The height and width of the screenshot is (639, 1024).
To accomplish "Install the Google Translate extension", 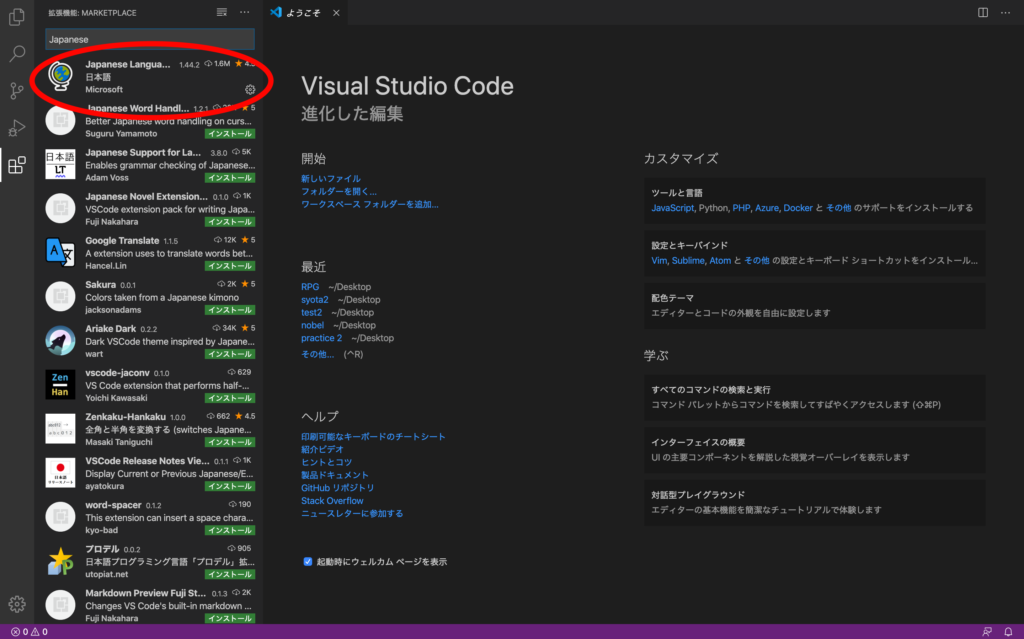I will tap(230, 266).
